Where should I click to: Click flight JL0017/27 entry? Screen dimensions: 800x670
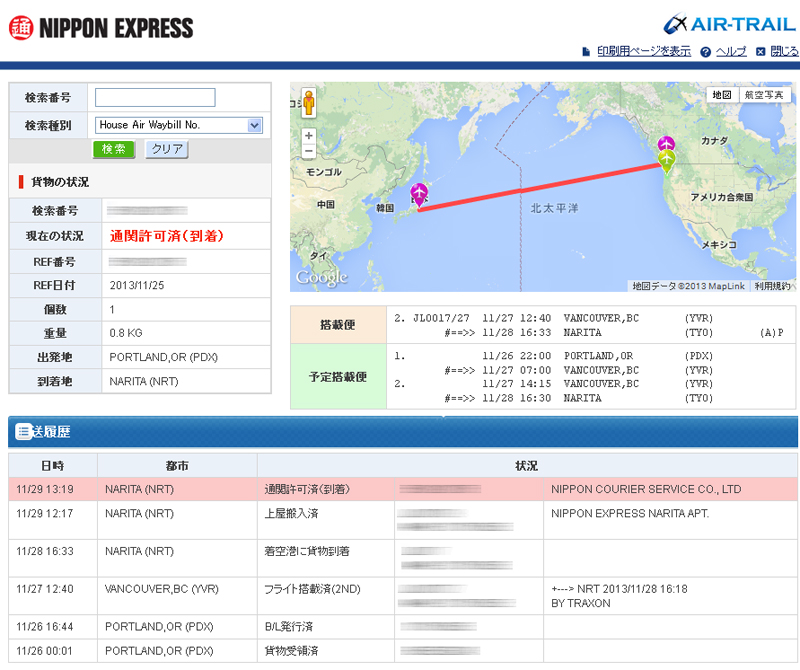pyautogui.click(x=441, y=318)
